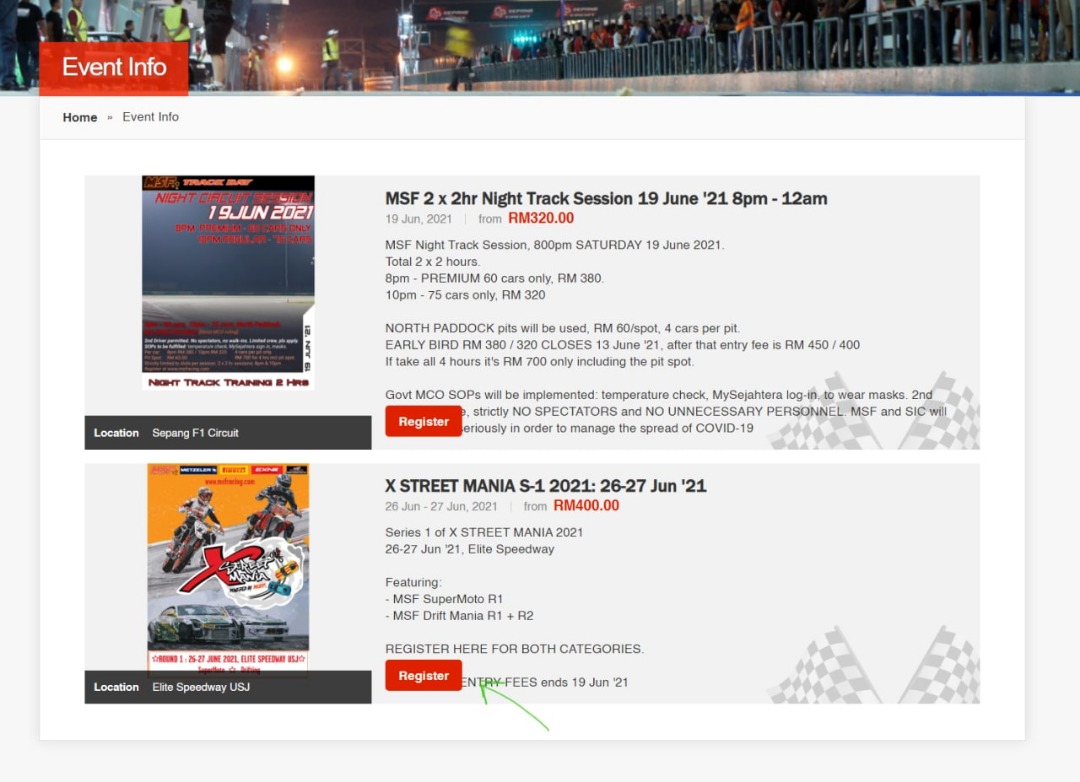Image resolution: width=1080 pixels, height=782 pixels.
Task: Click the Sepang F1 Circuit location text
Action: pos(195,433)
